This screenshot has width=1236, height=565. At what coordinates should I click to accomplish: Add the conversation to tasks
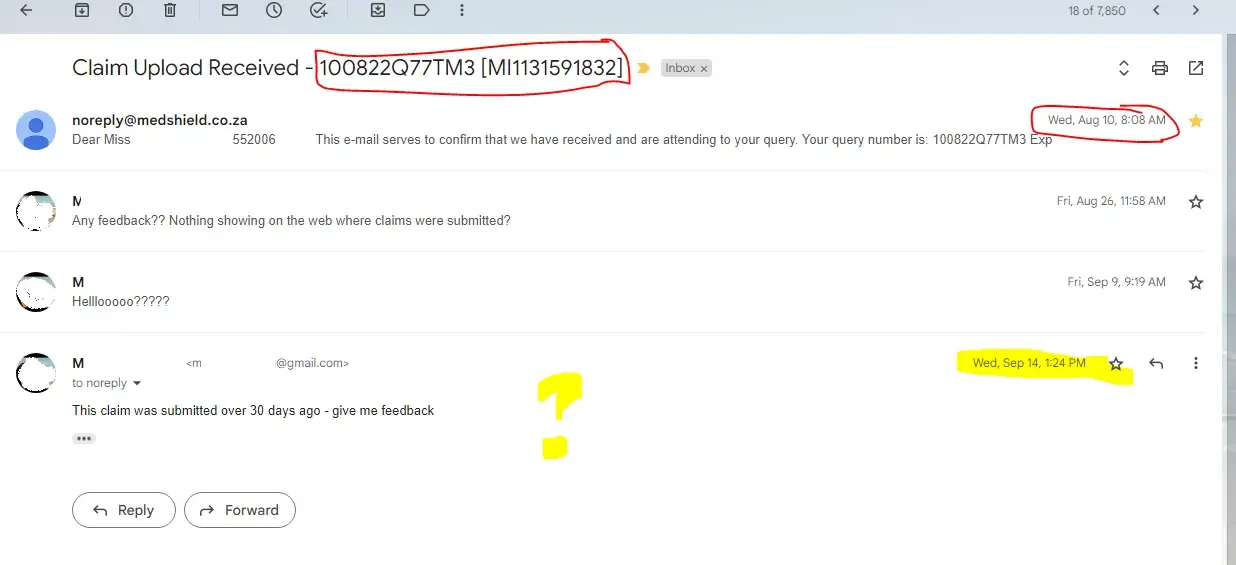click(319, 10)
